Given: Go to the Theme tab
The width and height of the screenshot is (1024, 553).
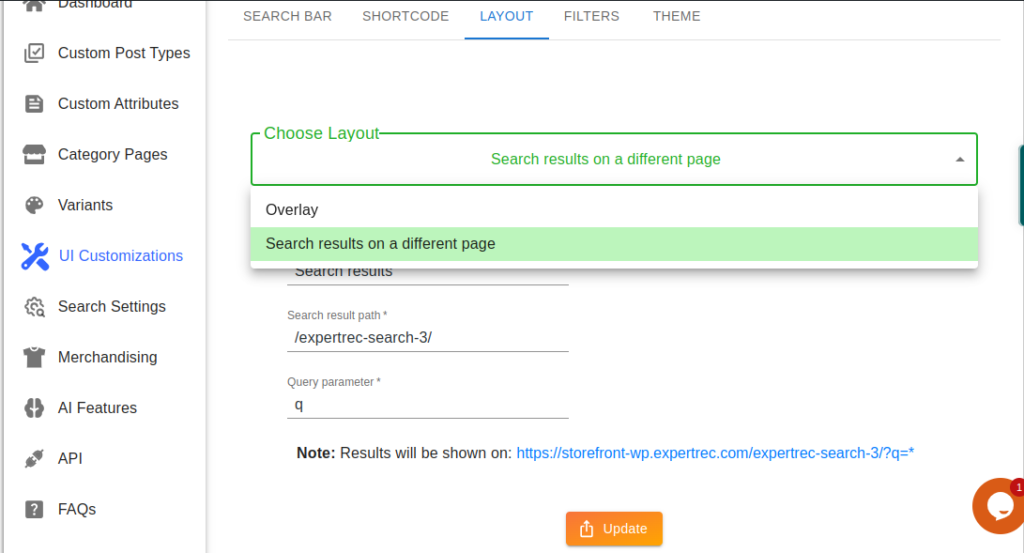Looking at the screenshot, I should [x=676, y=17].
